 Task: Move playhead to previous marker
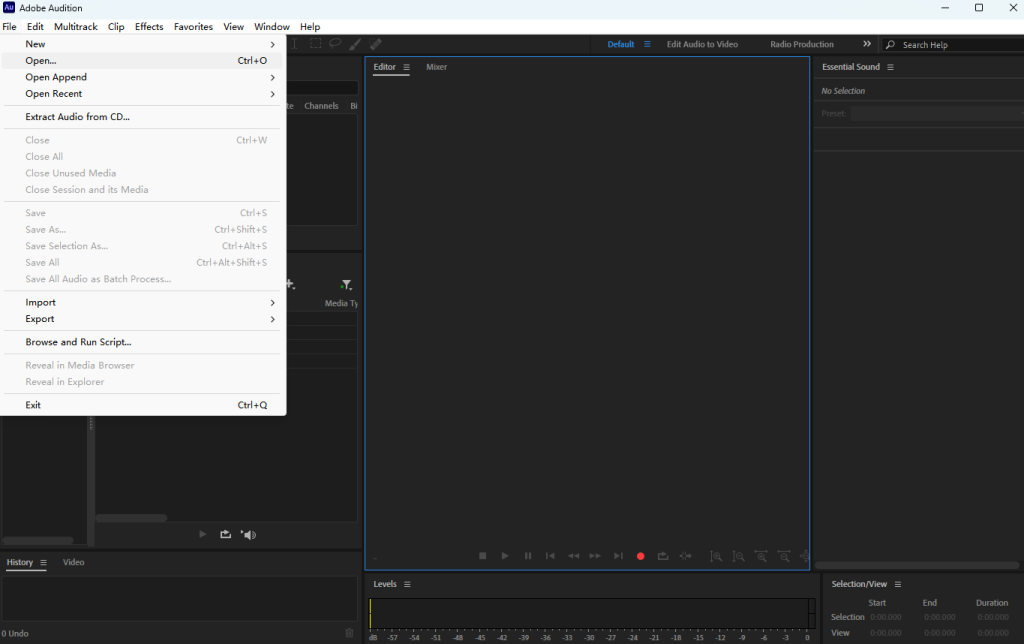(550, 556)
